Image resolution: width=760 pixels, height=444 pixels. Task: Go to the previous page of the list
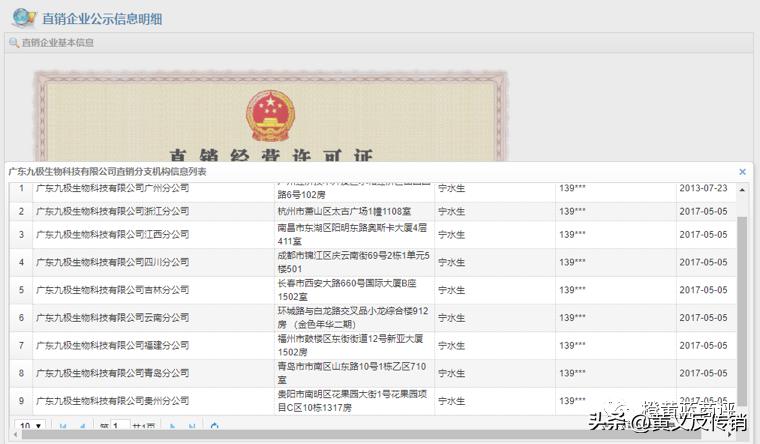[x=82, y=427]
